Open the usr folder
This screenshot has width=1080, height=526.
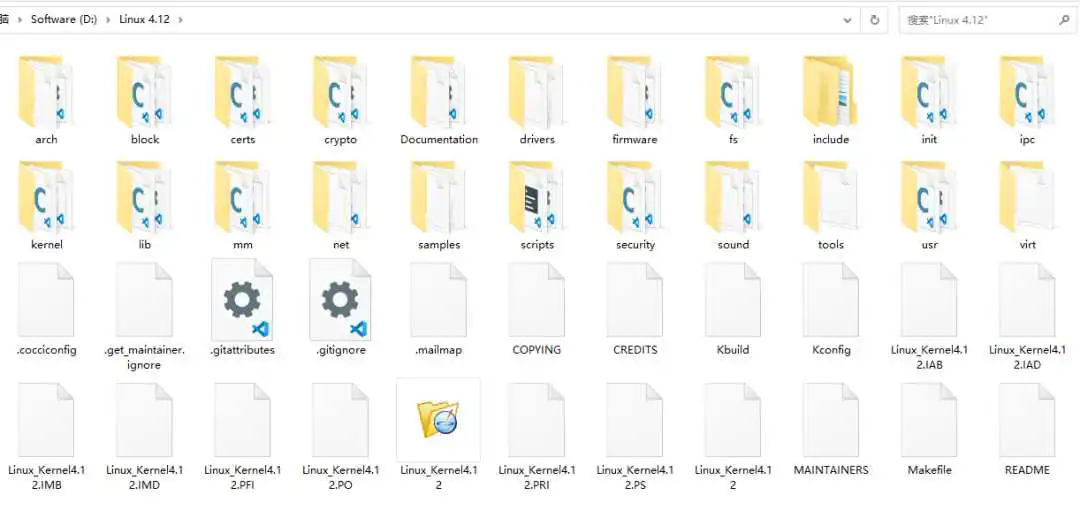tap(928, 205)
